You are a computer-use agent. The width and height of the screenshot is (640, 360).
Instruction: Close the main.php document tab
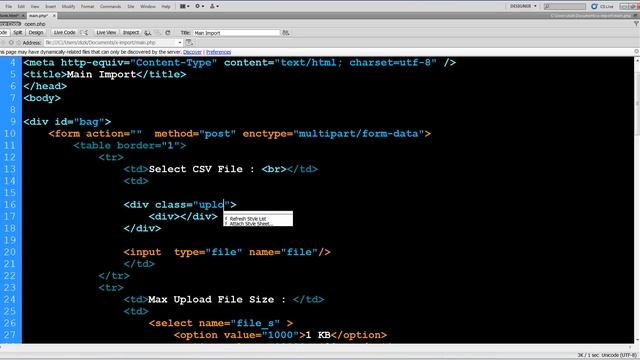point(54,16)
